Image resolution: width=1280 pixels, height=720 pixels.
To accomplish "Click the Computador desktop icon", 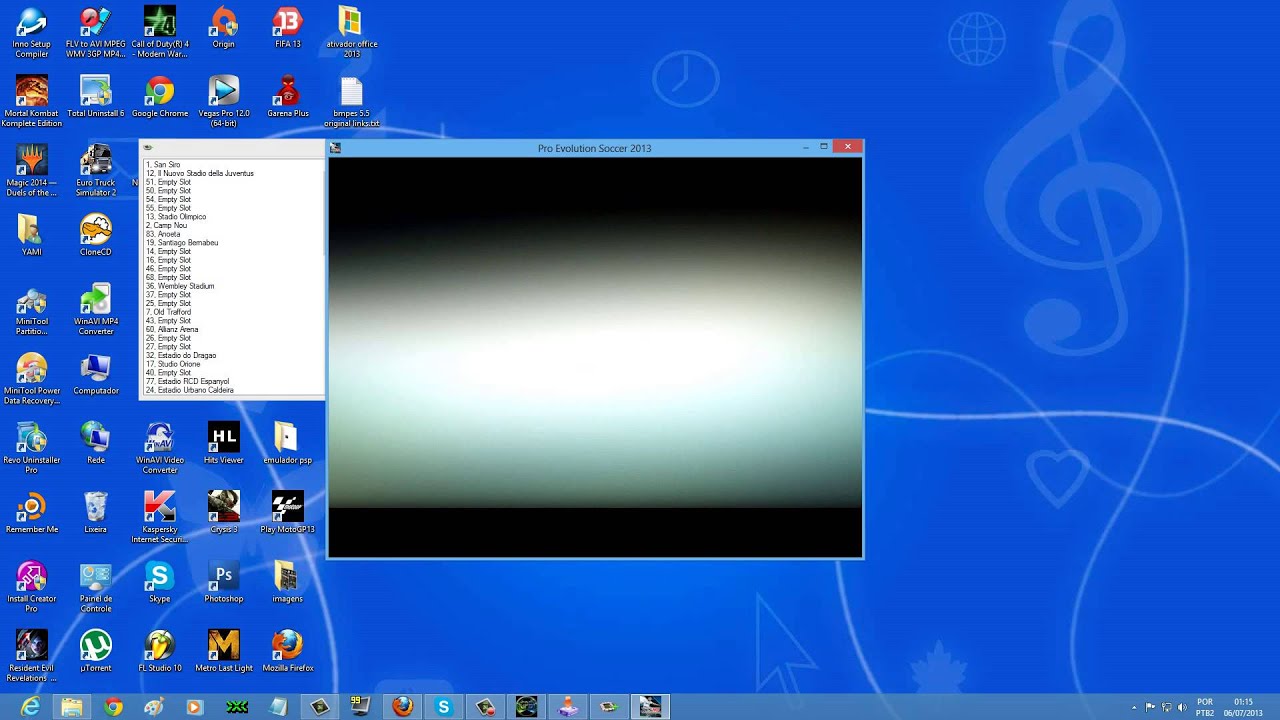I will (x=96, y=374).
